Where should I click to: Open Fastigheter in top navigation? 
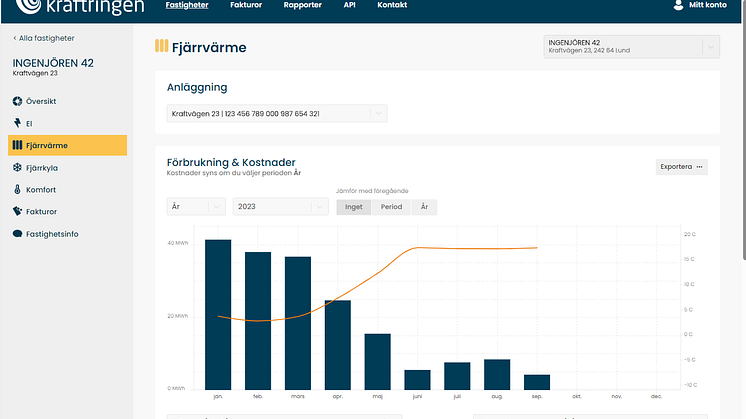pyautogui.click(x=187, y=5)
